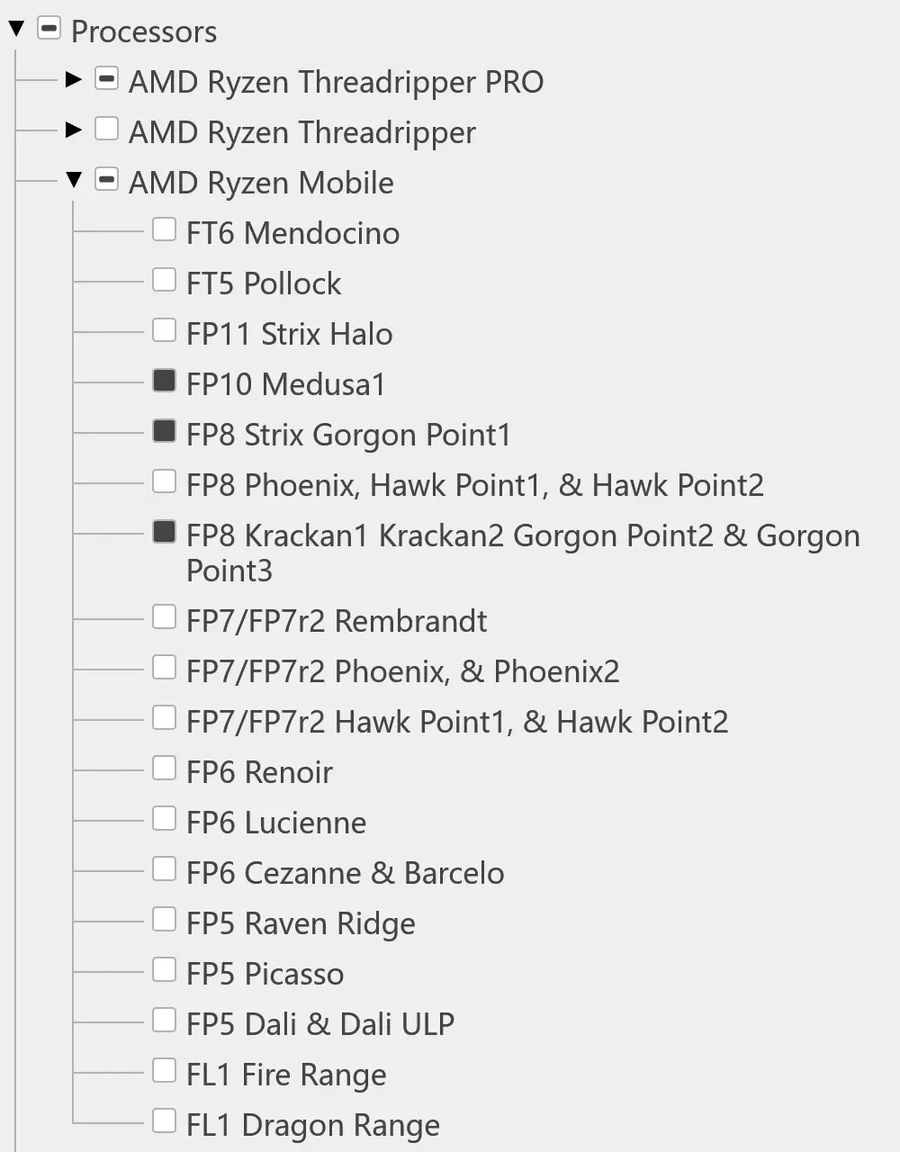Check the FT5 Pollock checkbox
The width and height of the screenshot is (900, 1152).
tap(163, 279)
